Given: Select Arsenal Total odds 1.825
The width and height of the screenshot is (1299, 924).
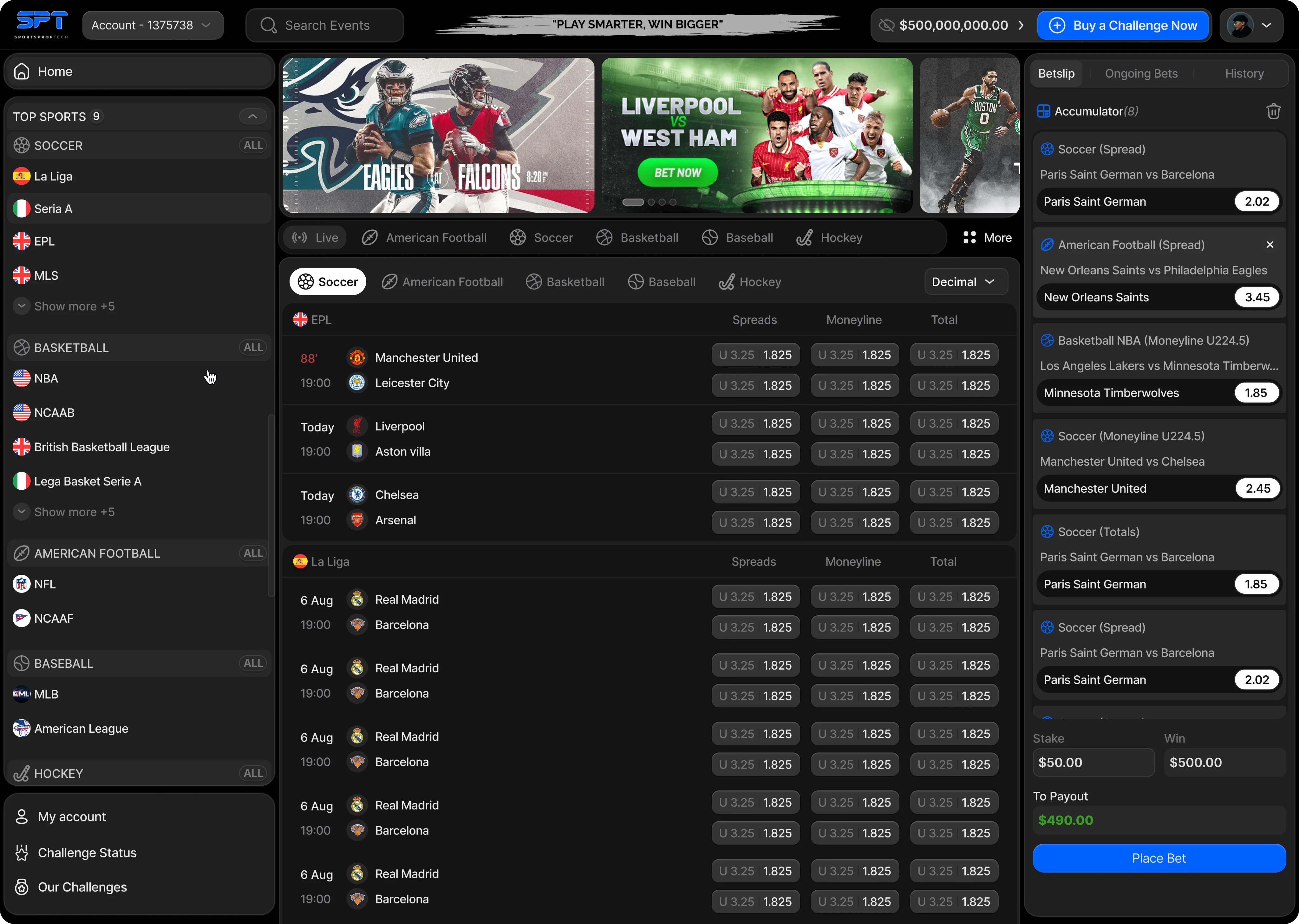Looking at the screenshot, I should (954, 522).
